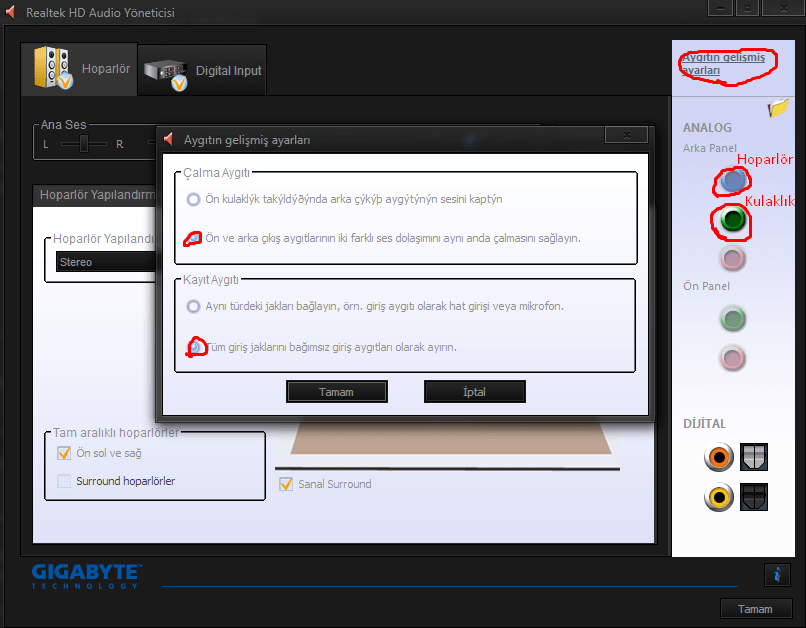Select the yellow digital connector icon
Image resolution: width=806 pixels, height=628 pixels.
click(x=718, y=497)
